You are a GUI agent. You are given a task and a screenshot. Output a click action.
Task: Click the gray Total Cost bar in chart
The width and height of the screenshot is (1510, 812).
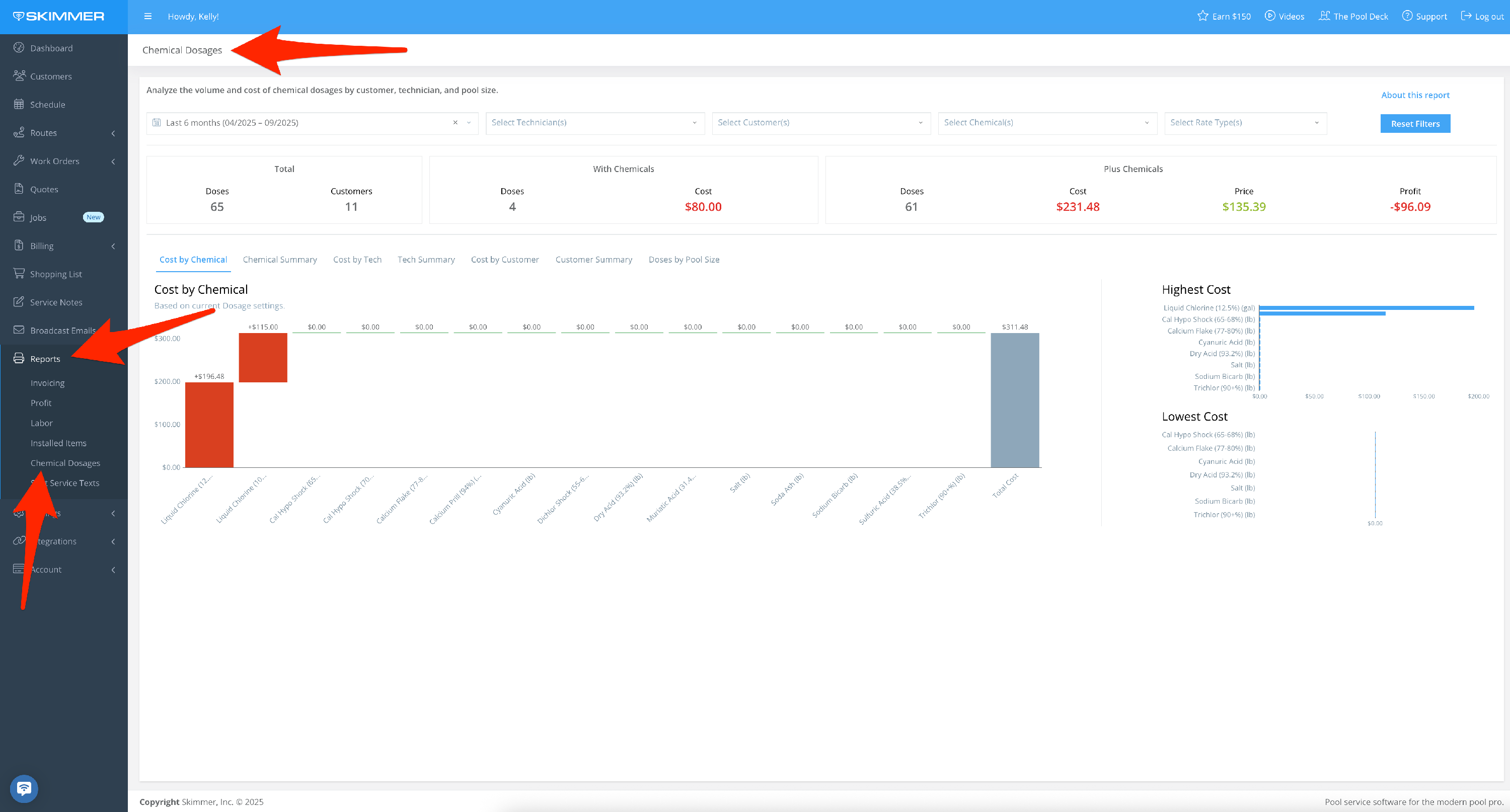[x=1015, y=400]
